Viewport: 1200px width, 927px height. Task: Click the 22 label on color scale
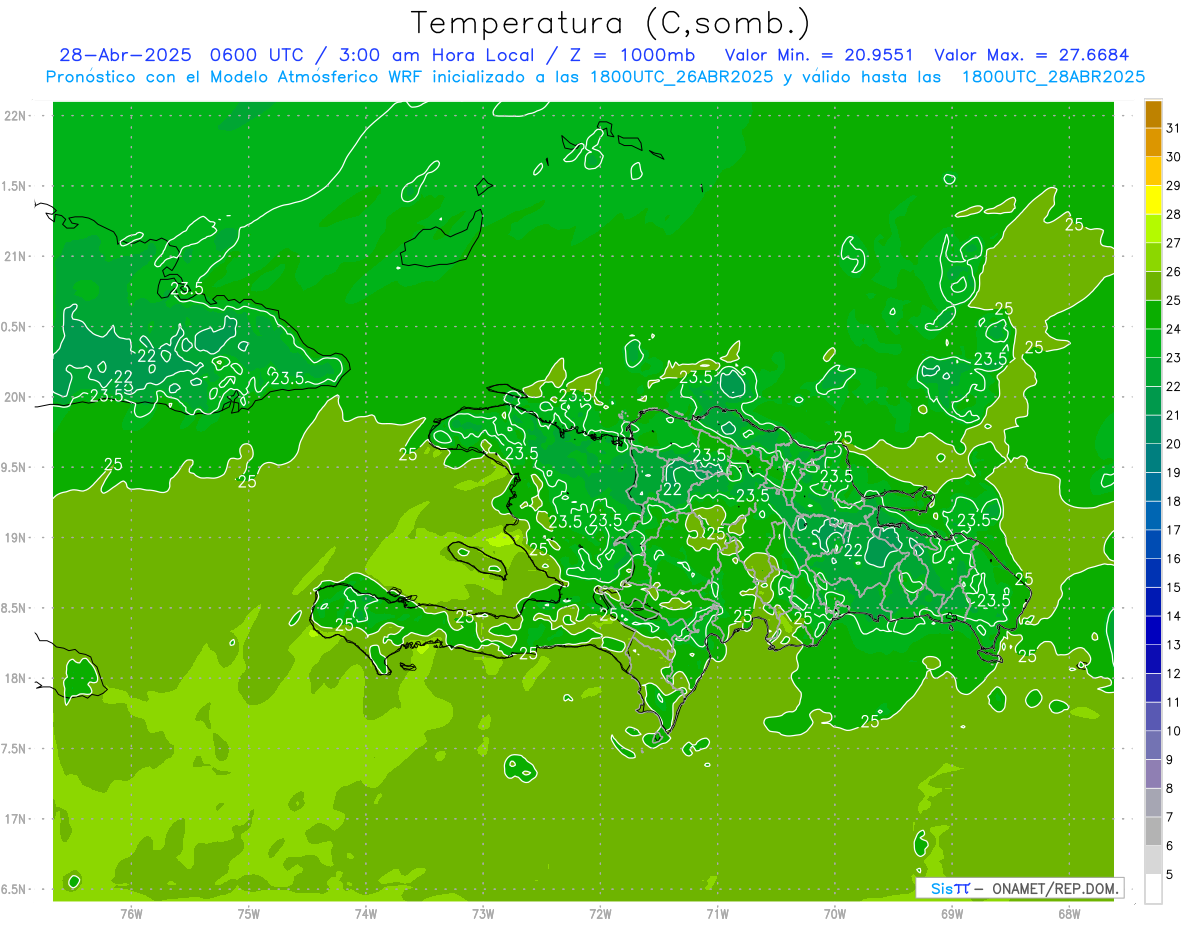(1174, 386)
